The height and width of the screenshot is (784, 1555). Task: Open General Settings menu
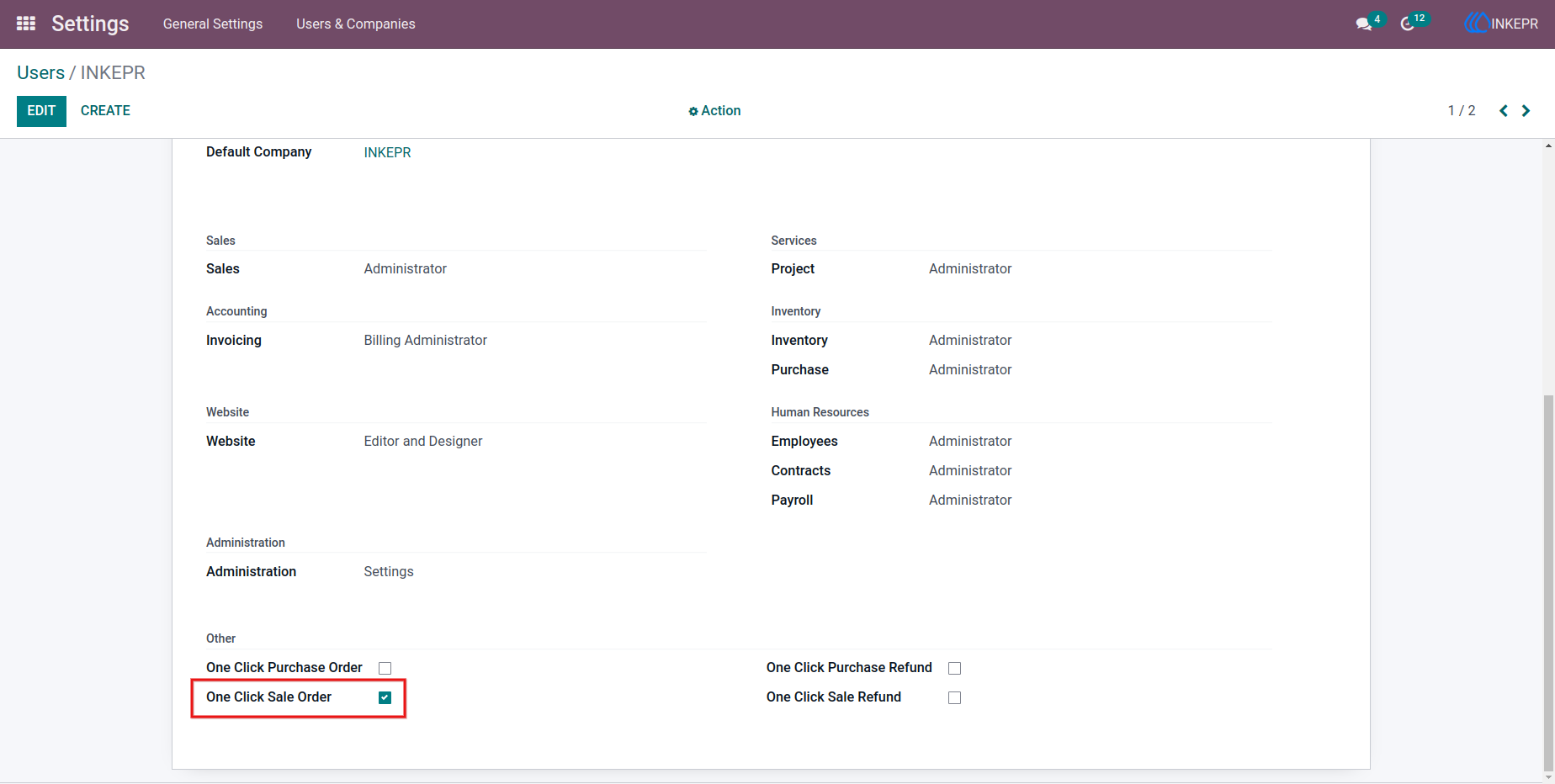tap(213, 24)
